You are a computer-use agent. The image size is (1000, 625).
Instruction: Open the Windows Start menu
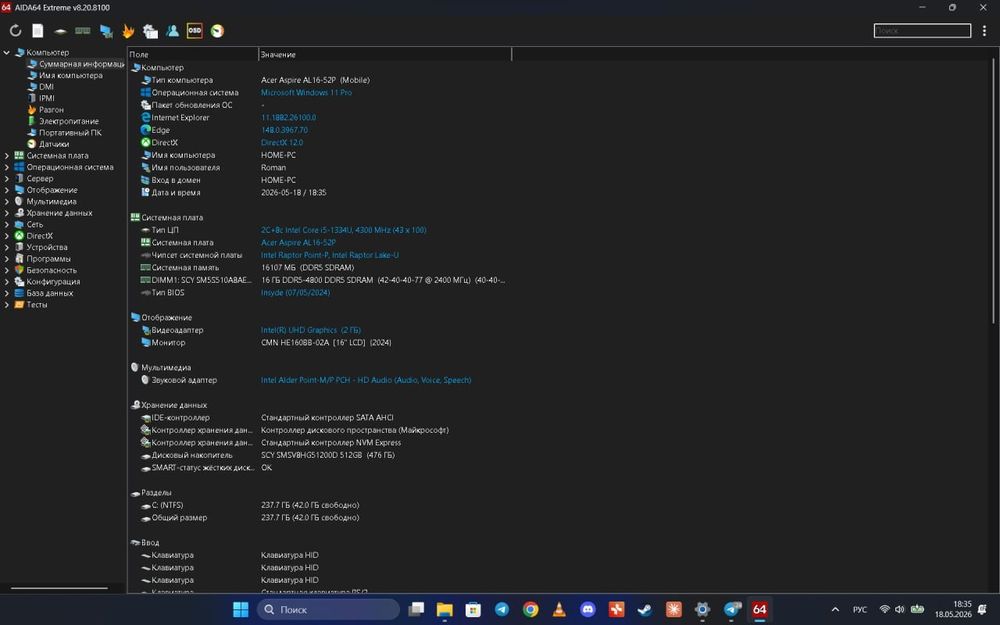pyautogui.click(x=240, y=610)
